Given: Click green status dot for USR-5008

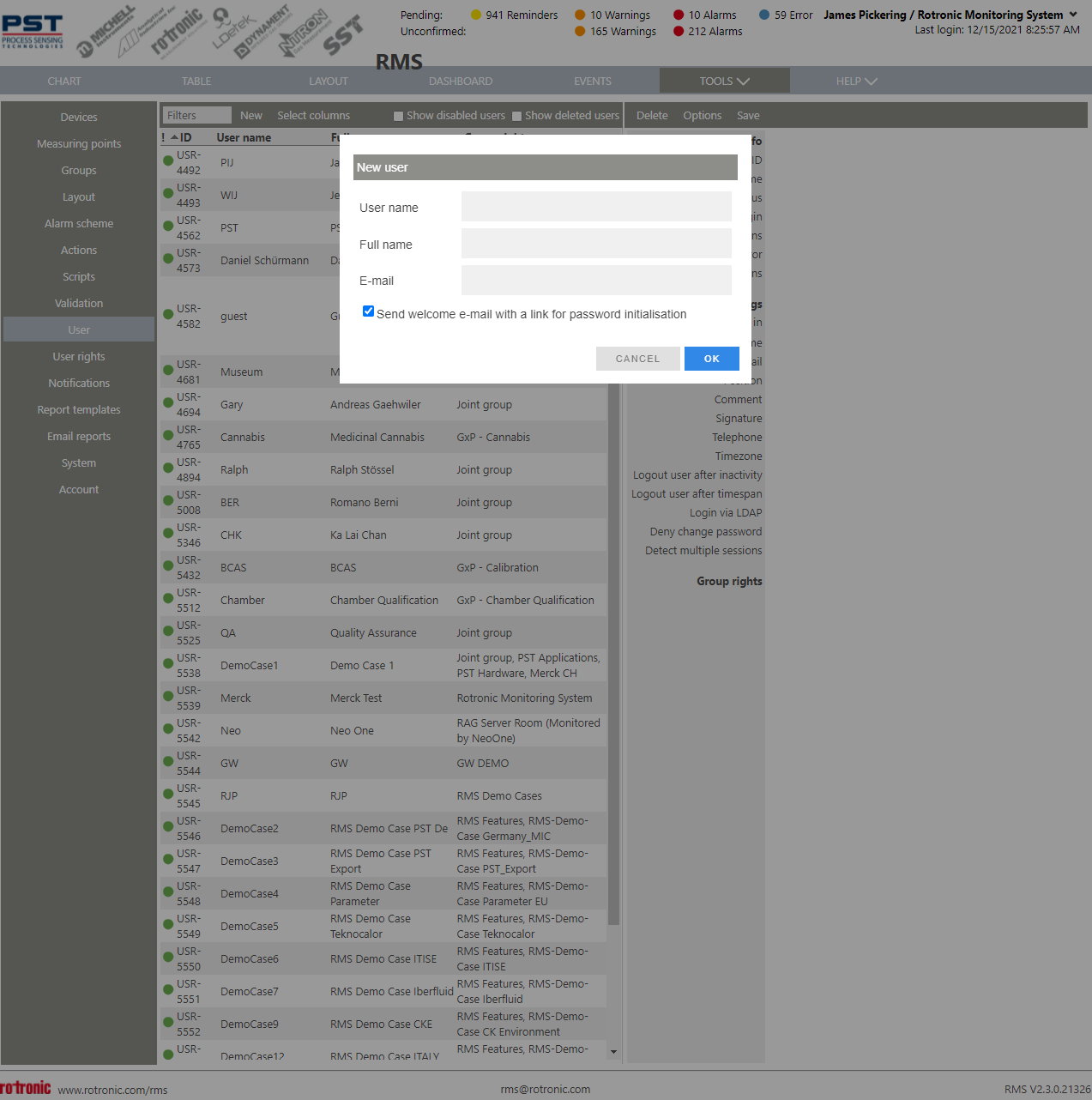Looking at the screenshot, I should 168,500.
